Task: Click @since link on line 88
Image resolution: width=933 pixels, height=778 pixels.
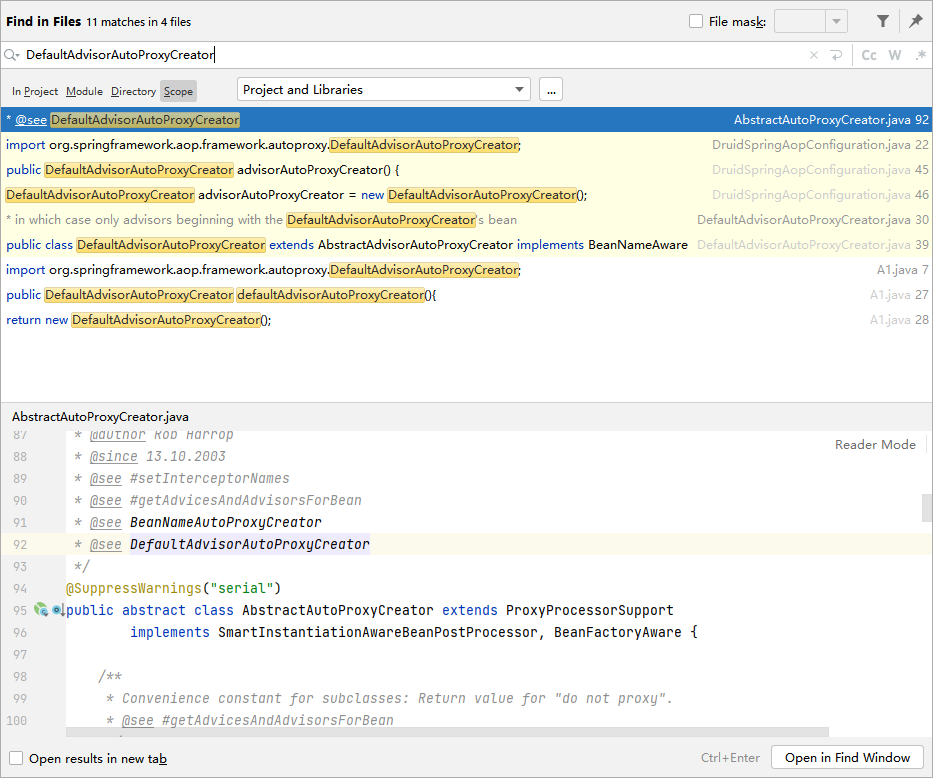Action: tap(114, 456)
